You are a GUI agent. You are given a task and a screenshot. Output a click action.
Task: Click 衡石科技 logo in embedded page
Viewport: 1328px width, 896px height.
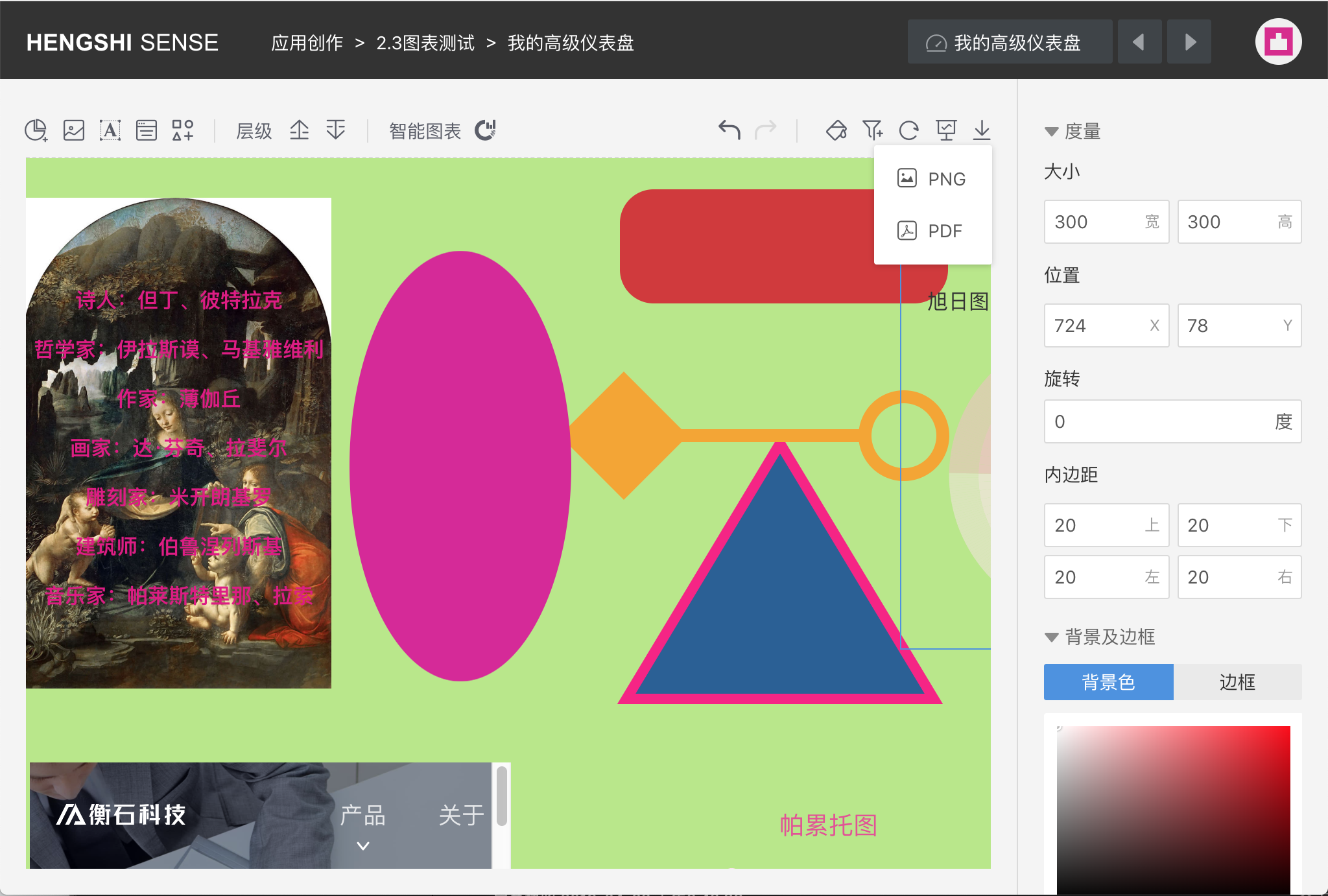121,814
